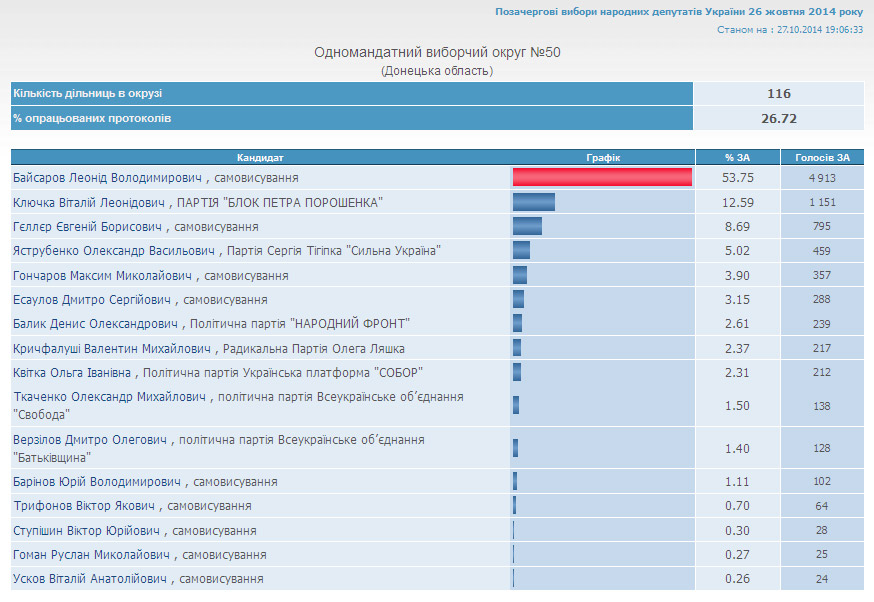Click the blue bar for Ключка Віталій
This screenshot has width=874, height=602.
tap(533, 203)
